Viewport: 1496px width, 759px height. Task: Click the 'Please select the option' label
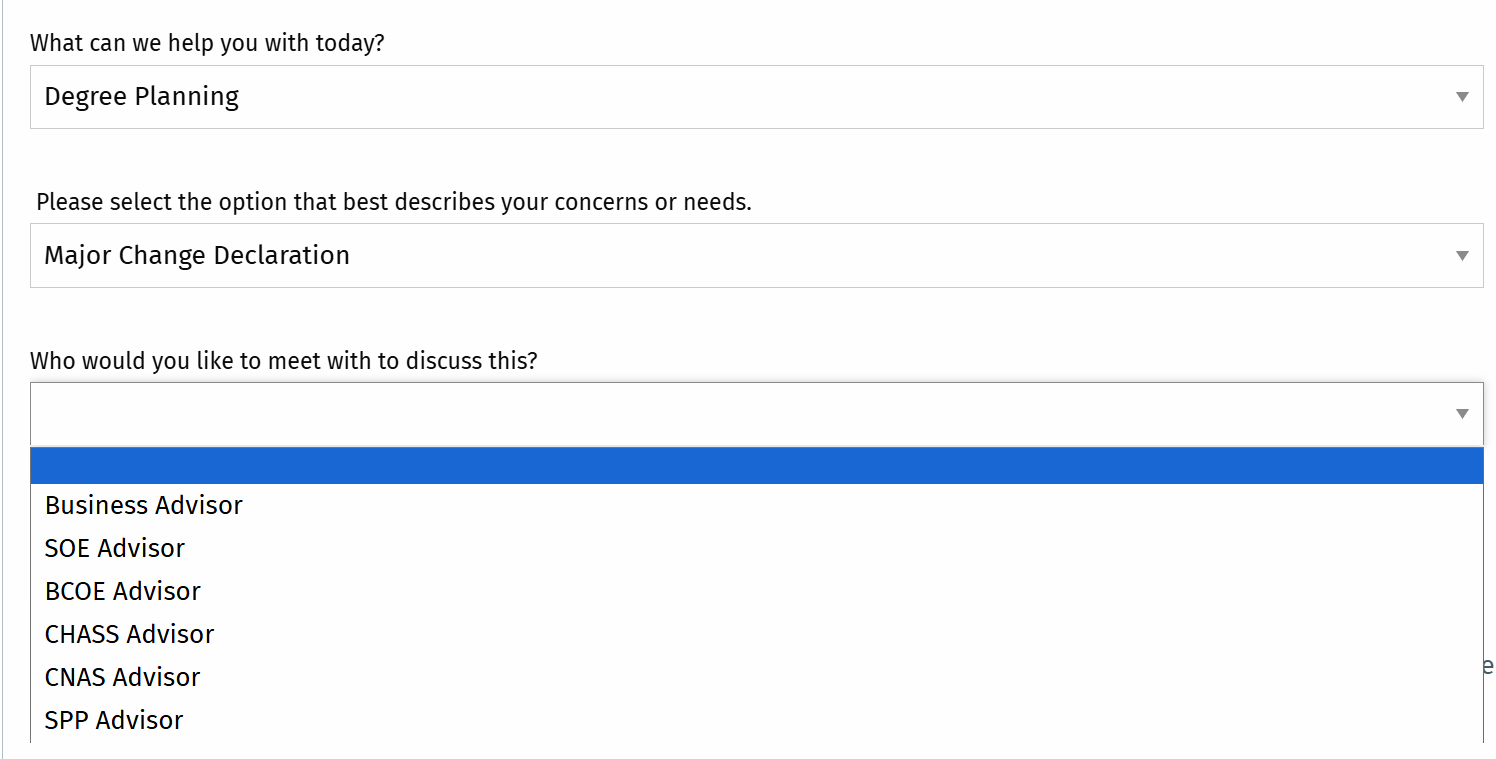click(393, 202)
